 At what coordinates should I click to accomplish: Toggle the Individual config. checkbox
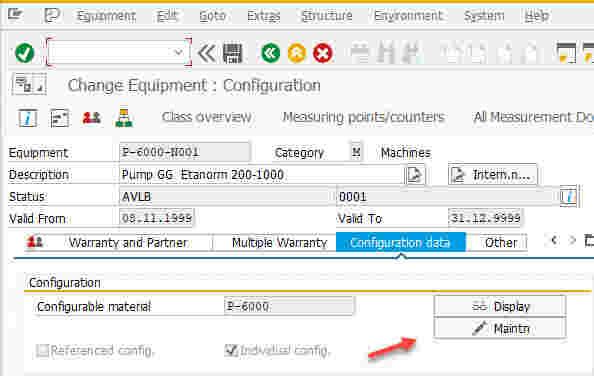[x=231, y=351]
